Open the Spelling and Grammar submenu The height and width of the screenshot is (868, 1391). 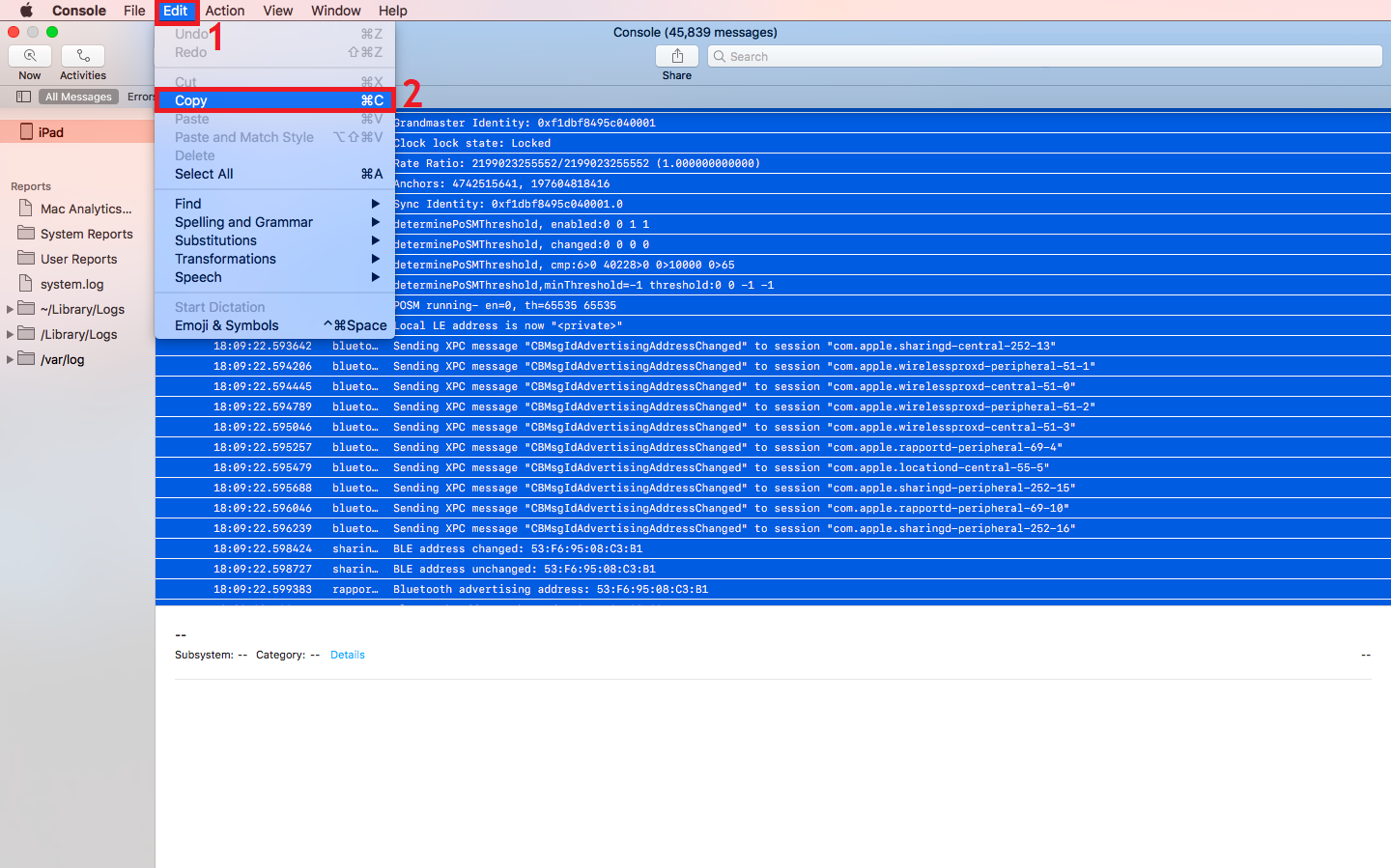click(274, 222)
